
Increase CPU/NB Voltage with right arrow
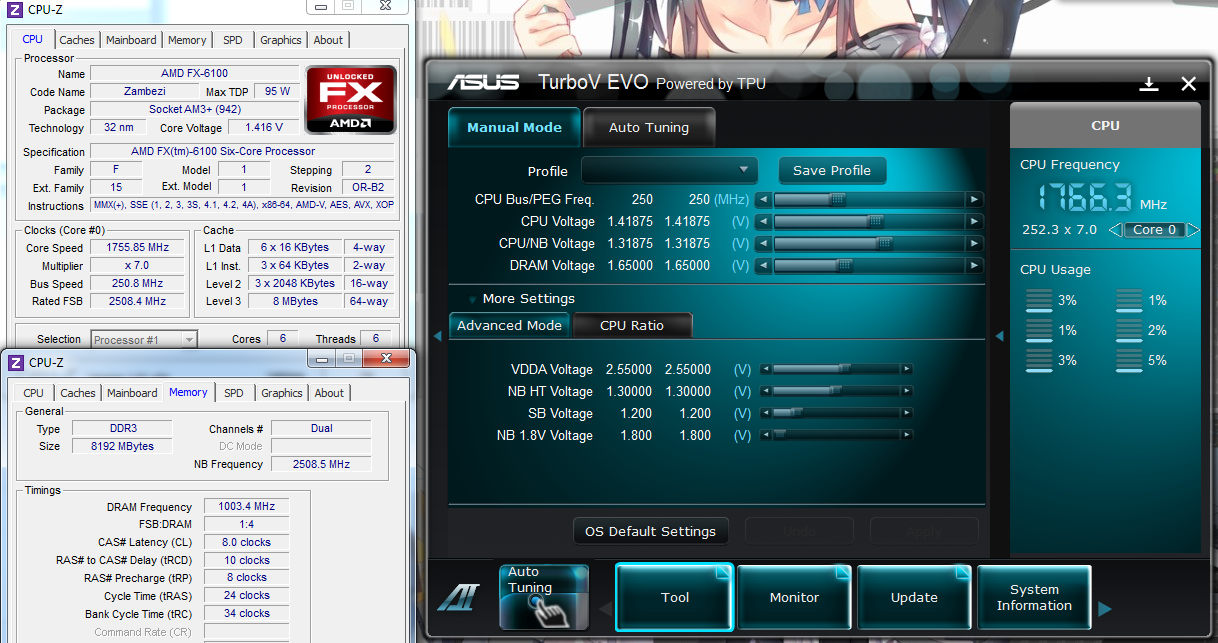click(975, 244)
